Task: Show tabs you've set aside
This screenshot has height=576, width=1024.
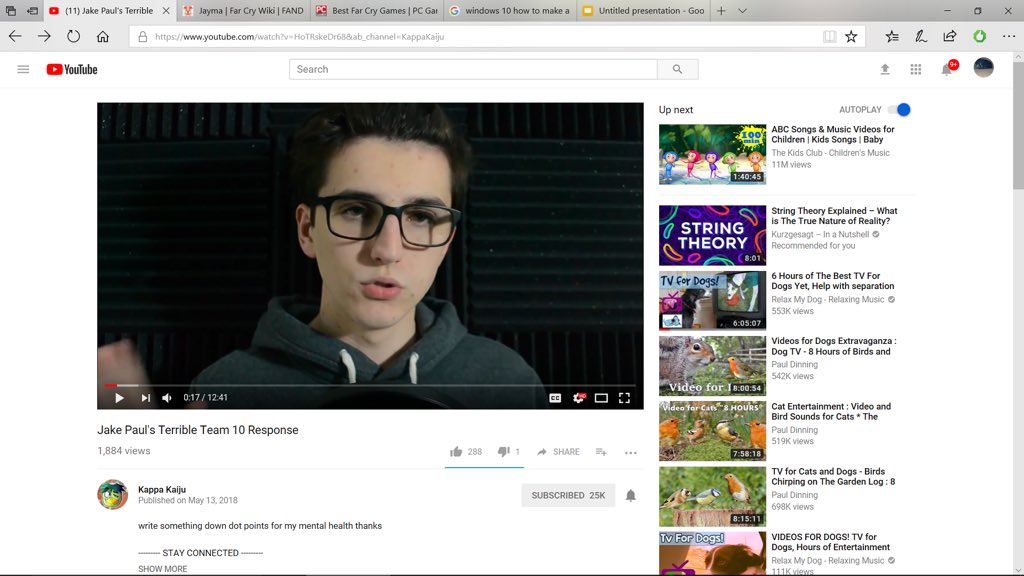Action: point(10,10)
